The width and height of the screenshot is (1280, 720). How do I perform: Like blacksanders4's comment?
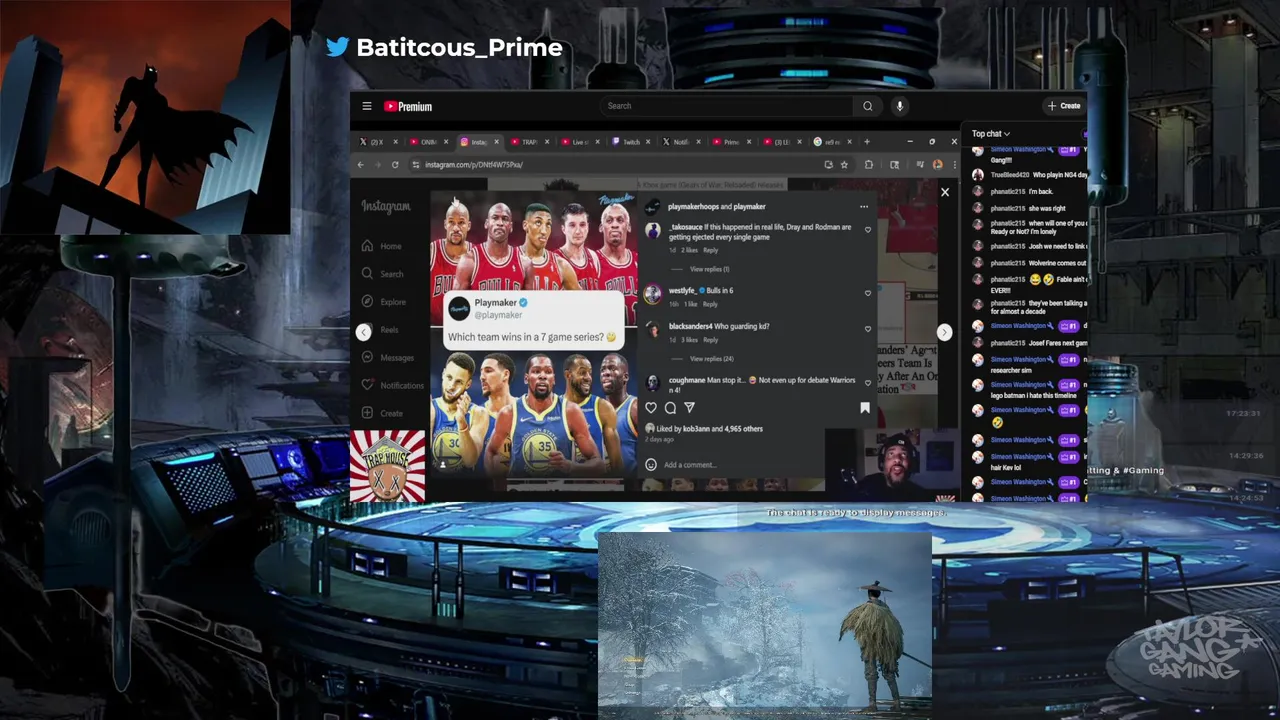867,329
